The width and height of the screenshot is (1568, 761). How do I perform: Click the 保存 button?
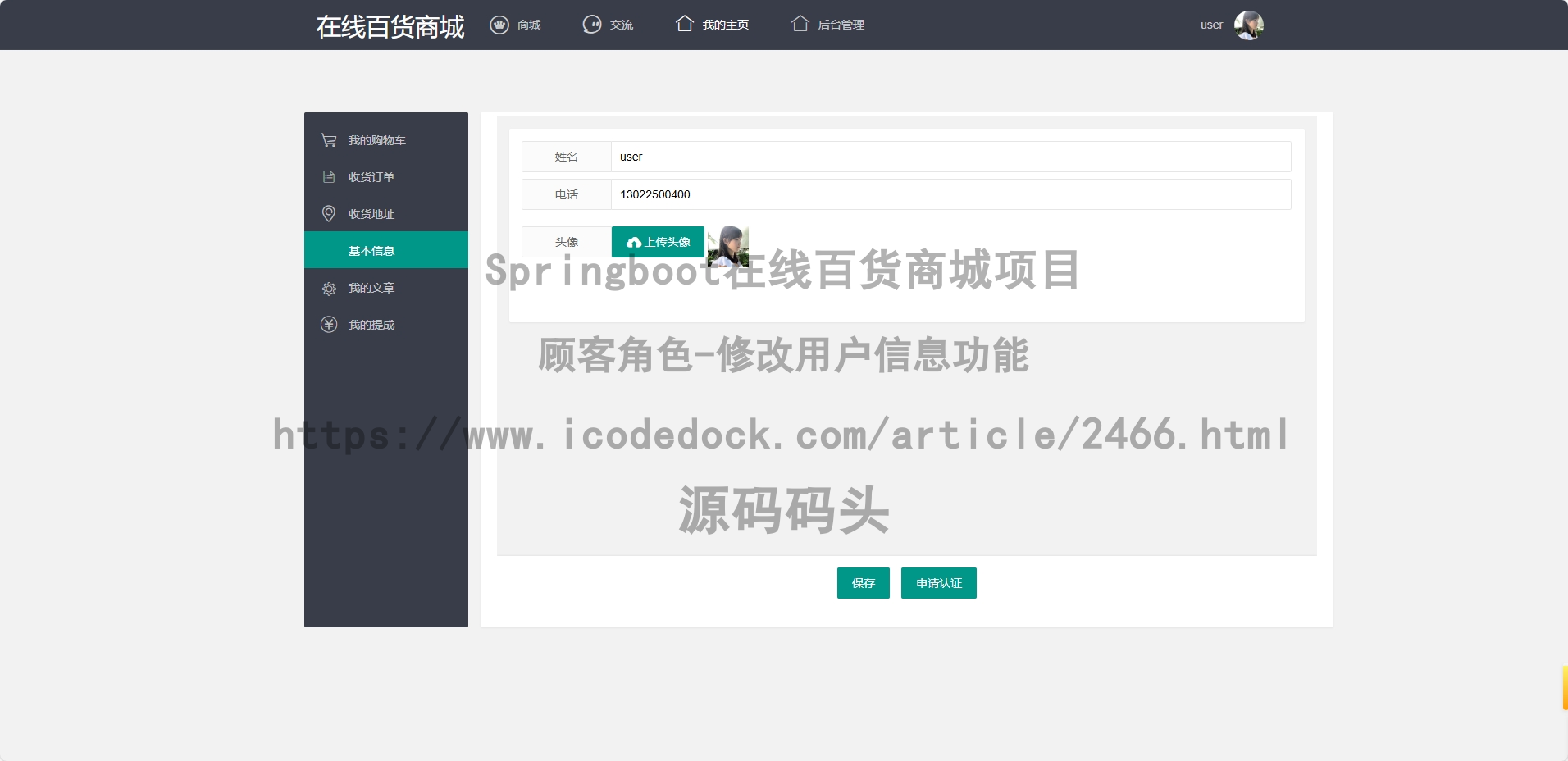point(863,583)
